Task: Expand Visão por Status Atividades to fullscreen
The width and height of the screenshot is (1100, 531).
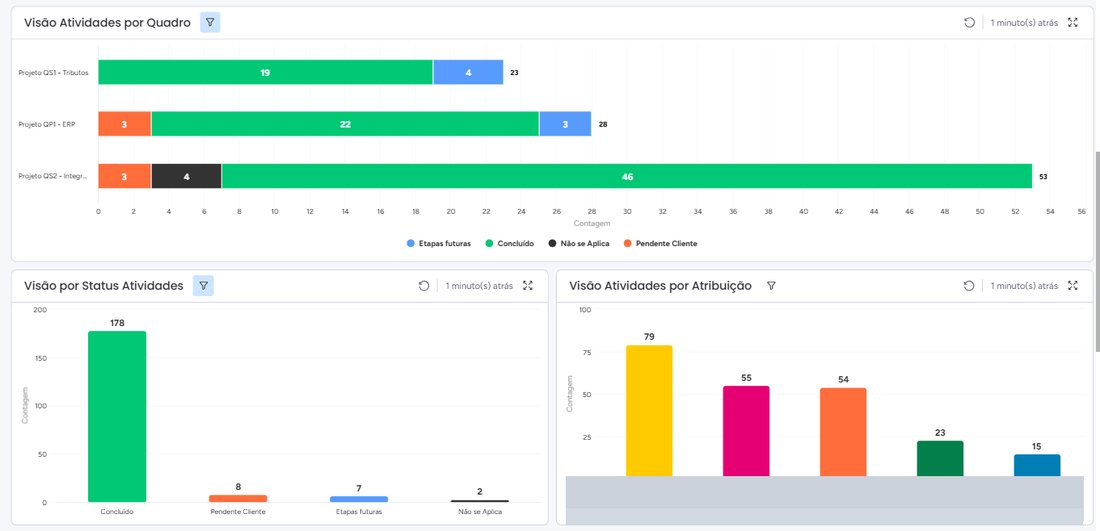Action: point(528,285)
